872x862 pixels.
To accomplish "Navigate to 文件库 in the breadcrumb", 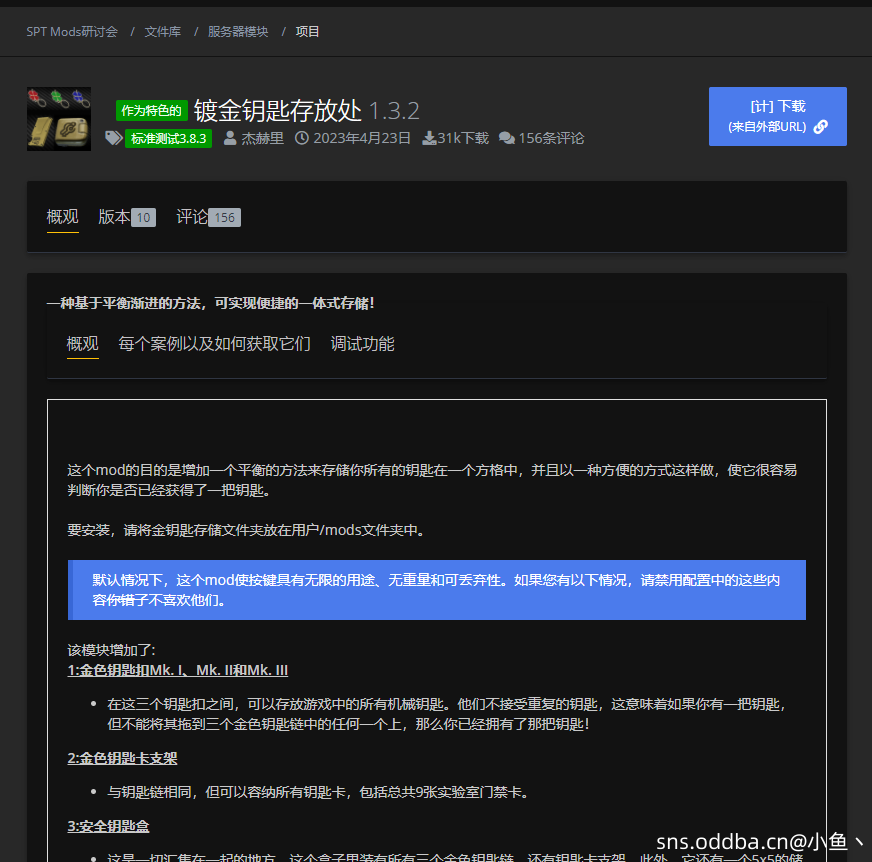I will click(x=163, y=31).
